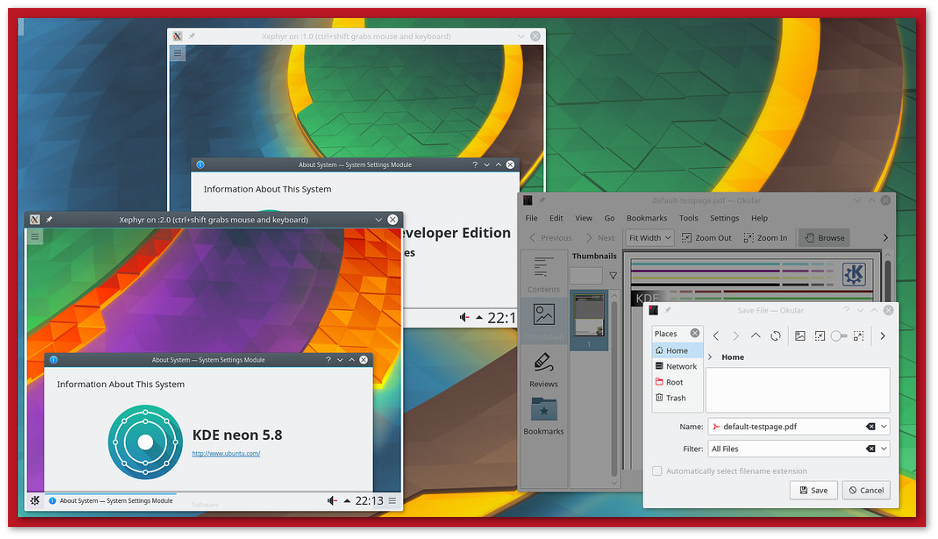Open Fit Width zoom dropdown
This screenshot has width=938, height=539.
[x=650, y=238]
